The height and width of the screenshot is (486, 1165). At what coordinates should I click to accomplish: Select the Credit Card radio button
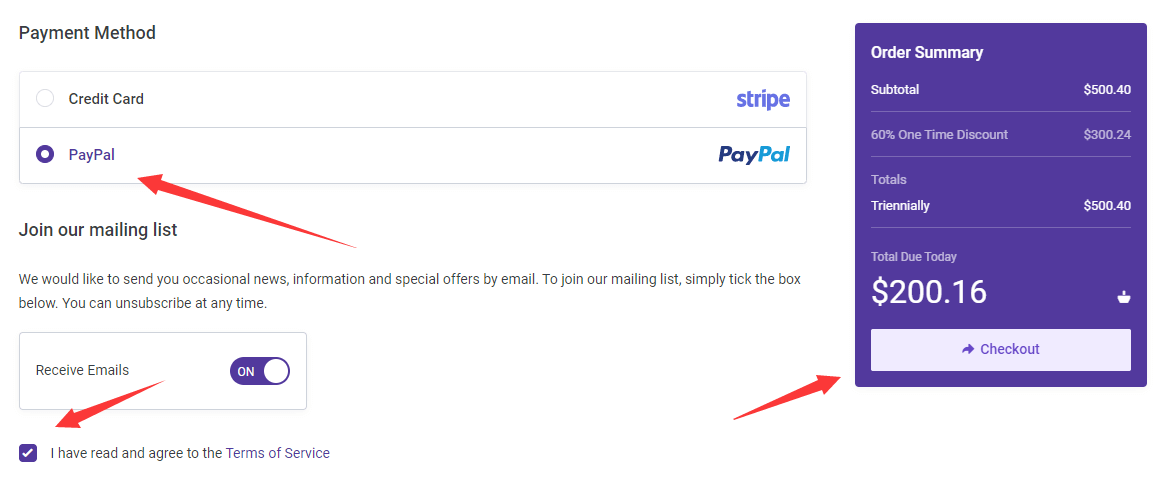(x=45, y=98)
